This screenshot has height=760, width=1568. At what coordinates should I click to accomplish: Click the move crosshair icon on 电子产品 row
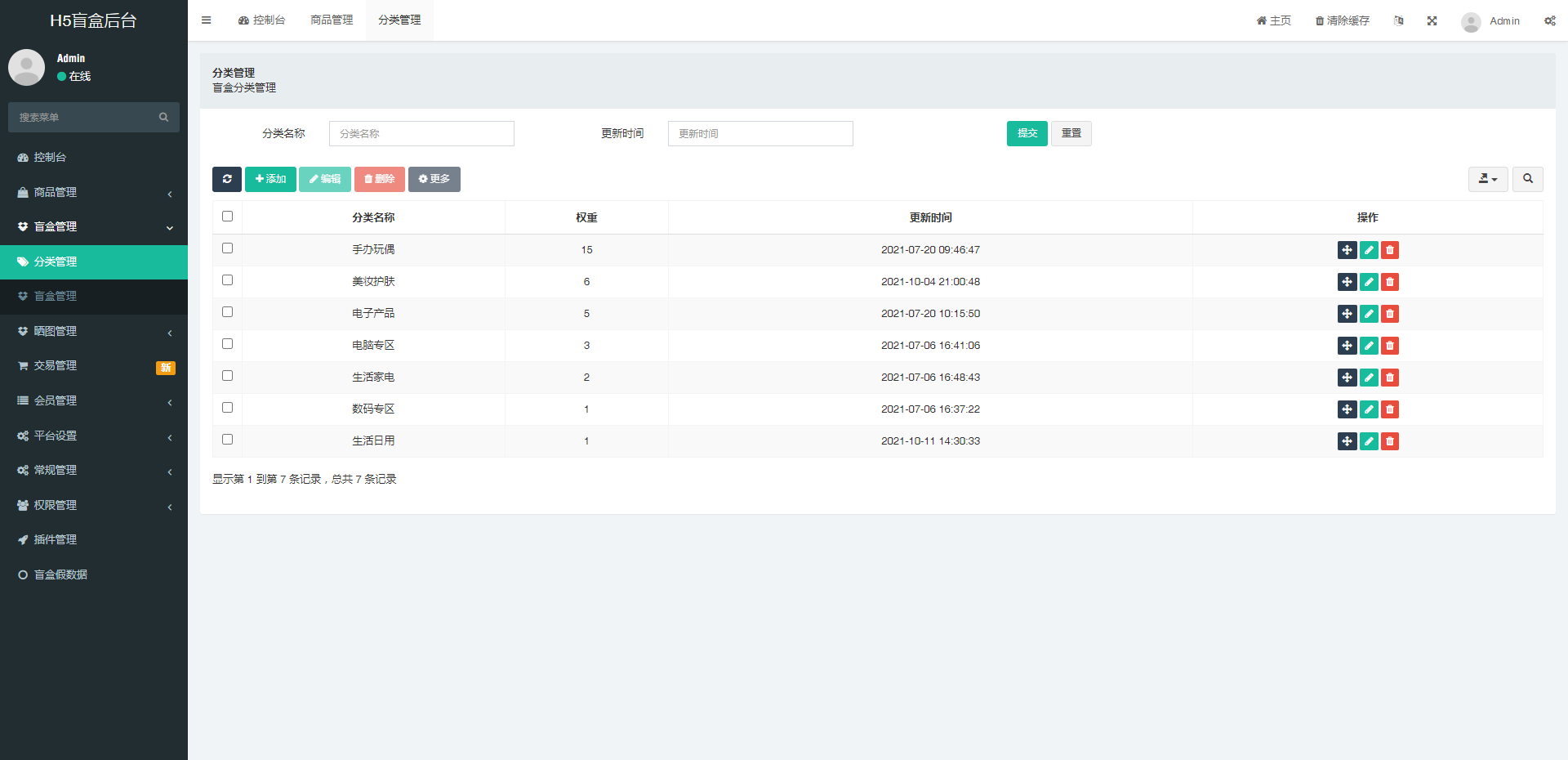click(x=1347, y=314)
